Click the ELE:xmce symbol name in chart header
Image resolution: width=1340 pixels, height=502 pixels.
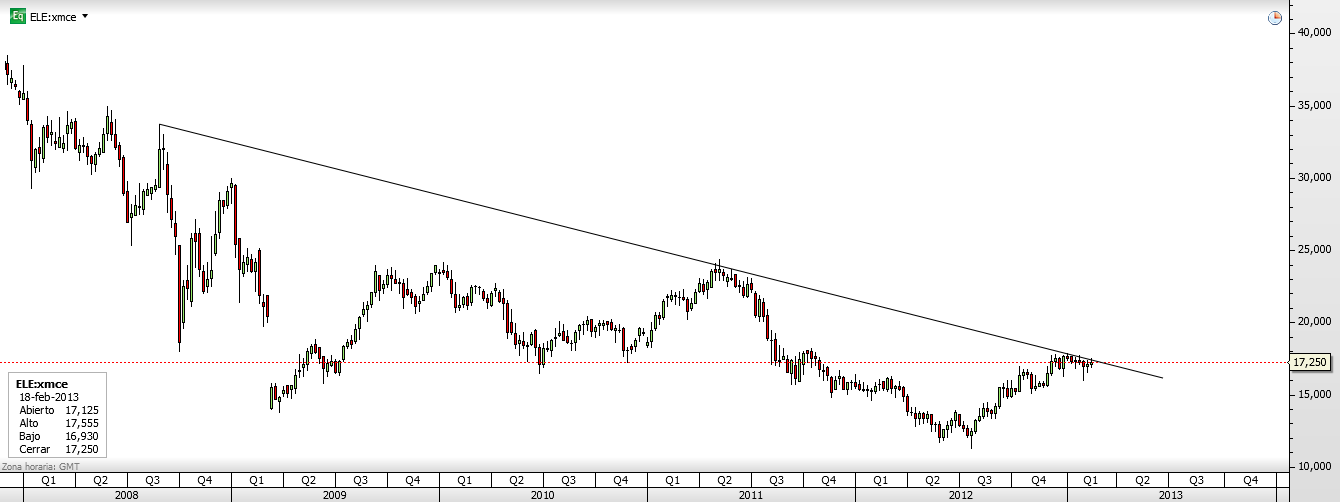[x=53, y=17]
